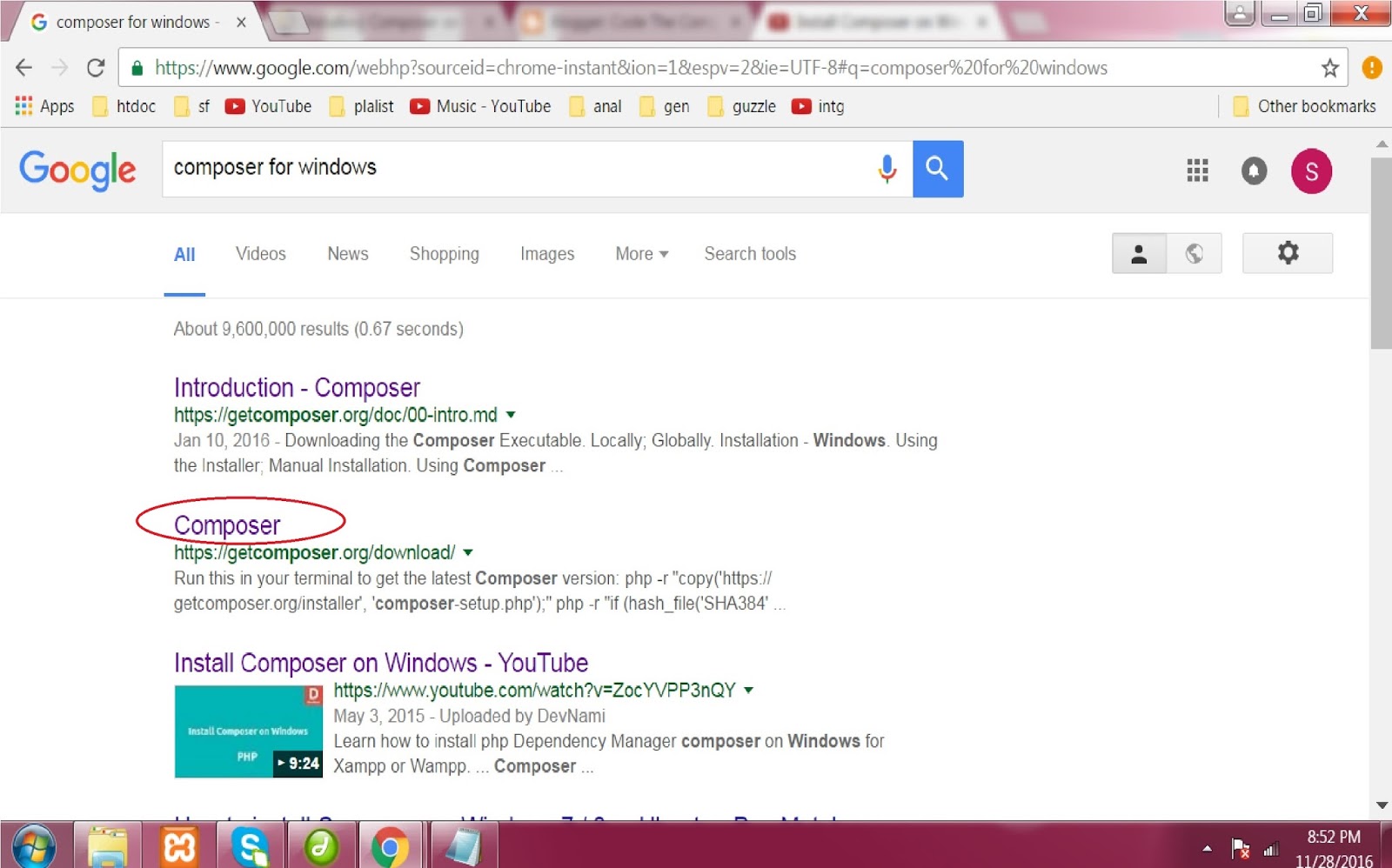Viewport: 1392px width, 868px height.
Task: Open the Apps shortcut in bookmarks bar
Action: pos(45,106)
